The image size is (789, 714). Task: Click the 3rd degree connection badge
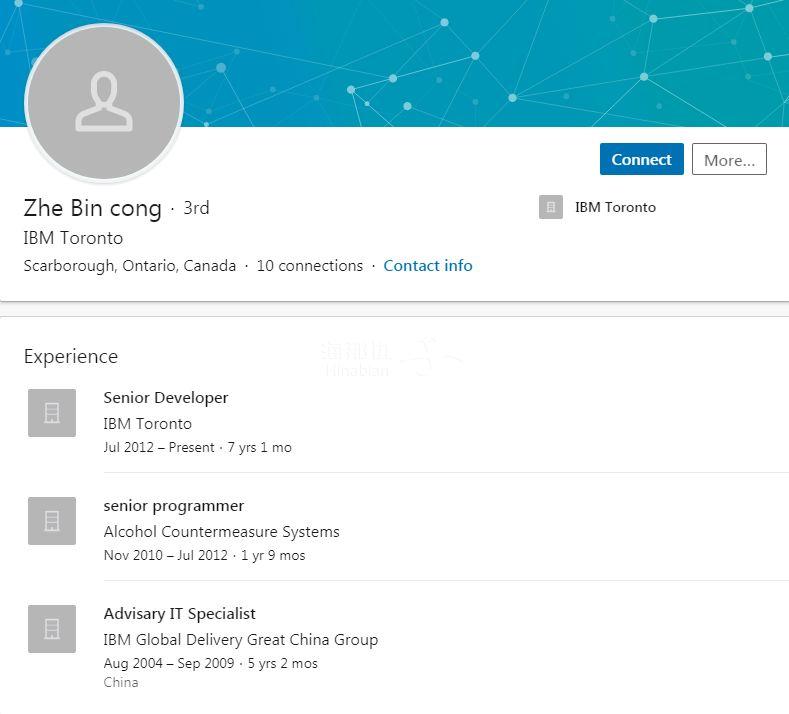tap(196, 208)
